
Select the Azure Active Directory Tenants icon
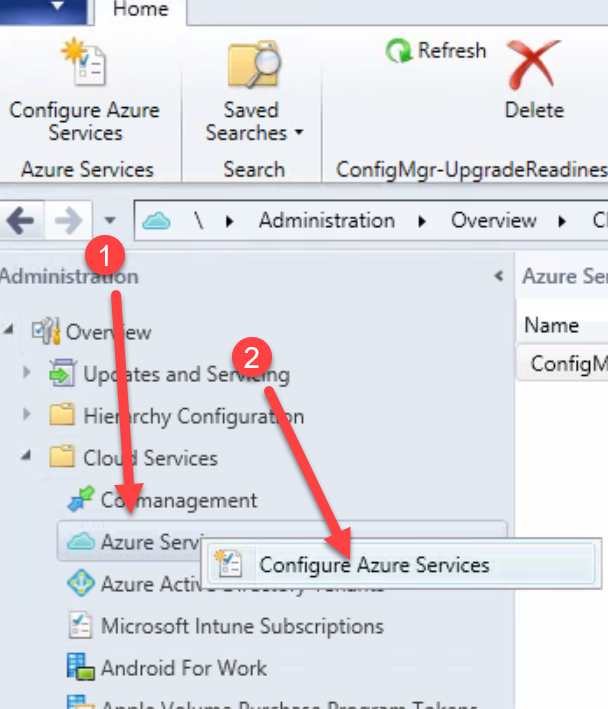(x=80, y=584)
